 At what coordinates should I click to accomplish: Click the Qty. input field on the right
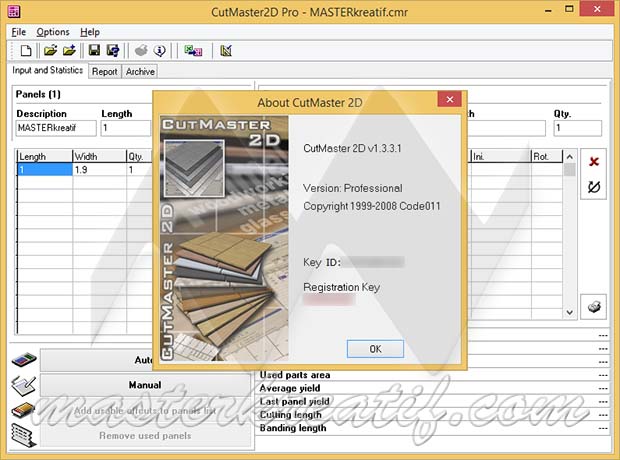point(578,128)
